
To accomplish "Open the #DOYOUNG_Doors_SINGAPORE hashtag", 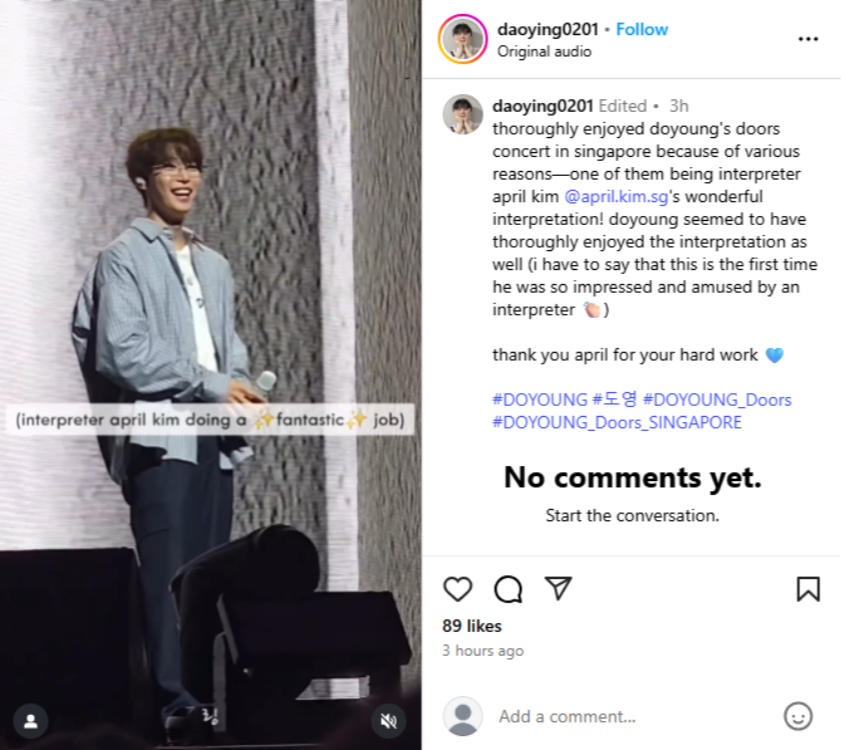I will [617, 422].
